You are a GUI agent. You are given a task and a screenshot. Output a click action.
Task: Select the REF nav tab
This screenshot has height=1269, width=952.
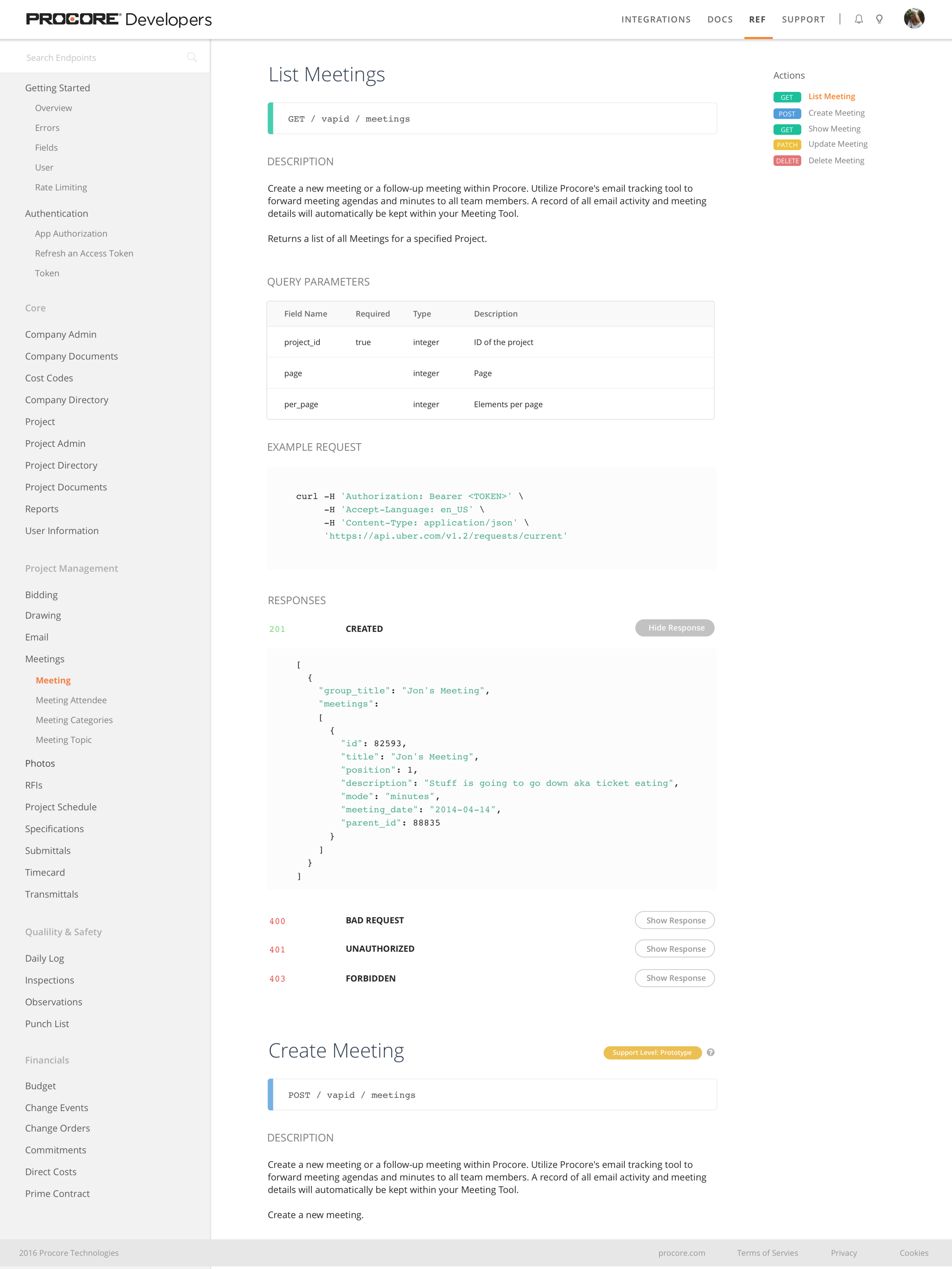pyautogui.click(x=757, y=19)
